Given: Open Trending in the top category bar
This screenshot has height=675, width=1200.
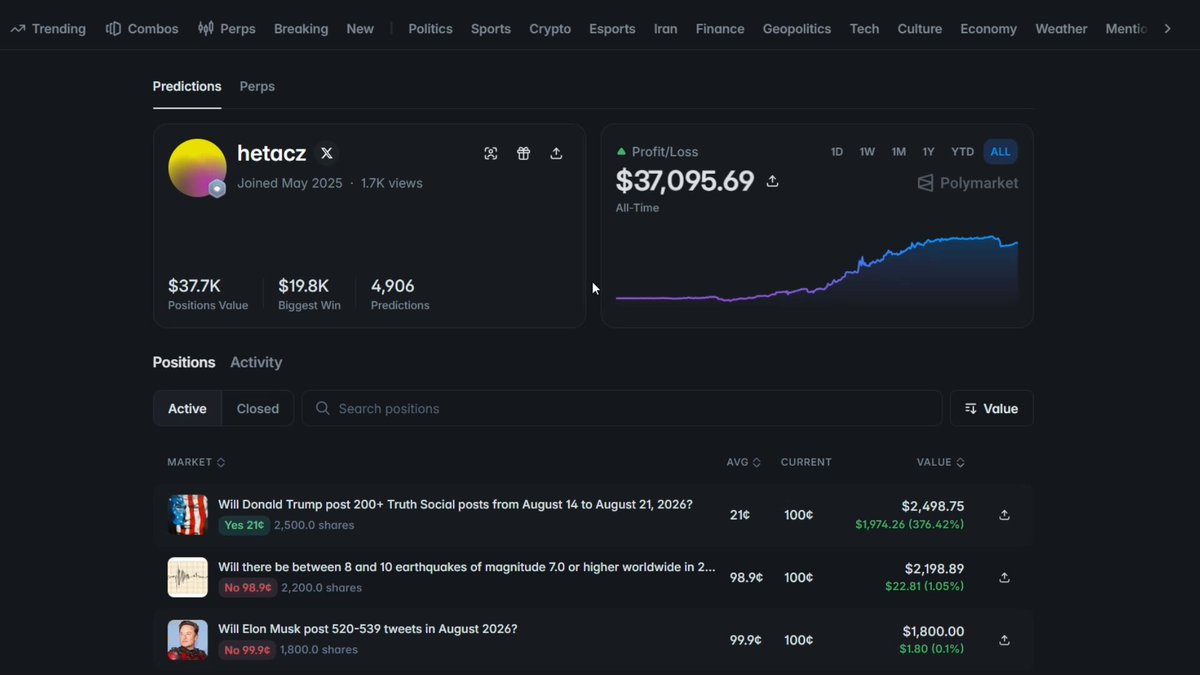Looking at the screenshot, I should tap(48, 29).
